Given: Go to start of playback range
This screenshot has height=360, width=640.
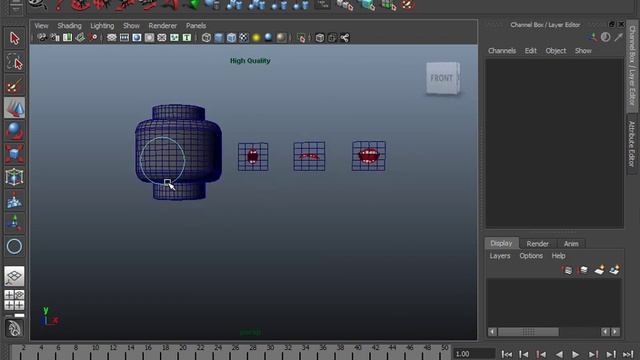Looking at the screenshot, I should pyautogui.click(x=507, y=354).
